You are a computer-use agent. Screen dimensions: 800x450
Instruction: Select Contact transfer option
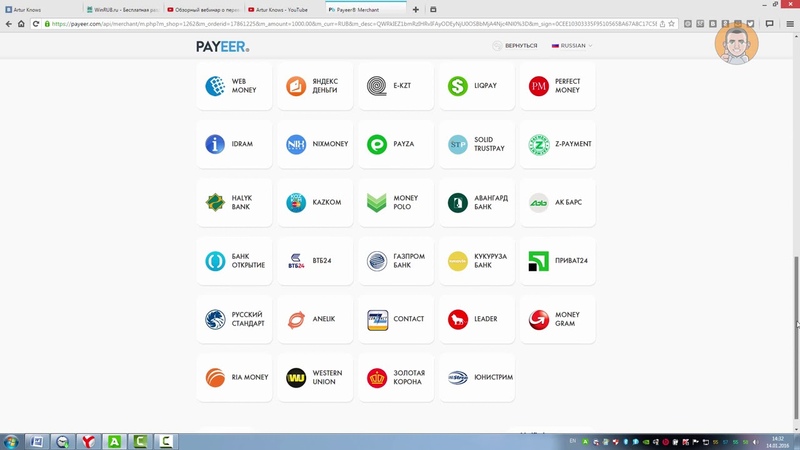click(396, 319)
